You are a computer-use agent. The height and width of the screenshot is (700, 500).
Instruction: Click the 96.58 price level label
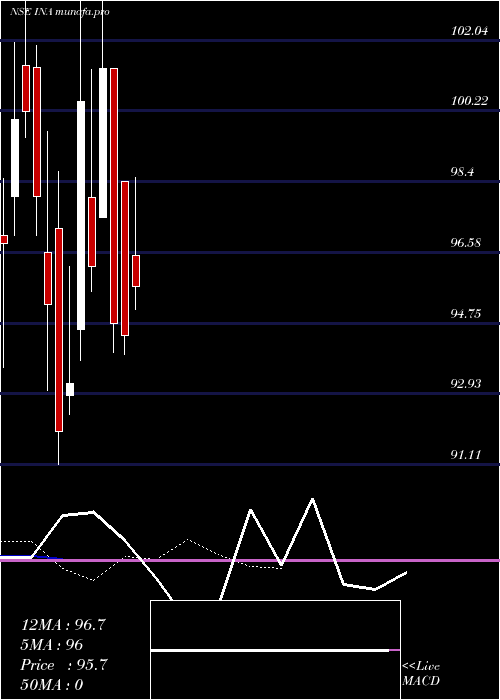[466, 243]
